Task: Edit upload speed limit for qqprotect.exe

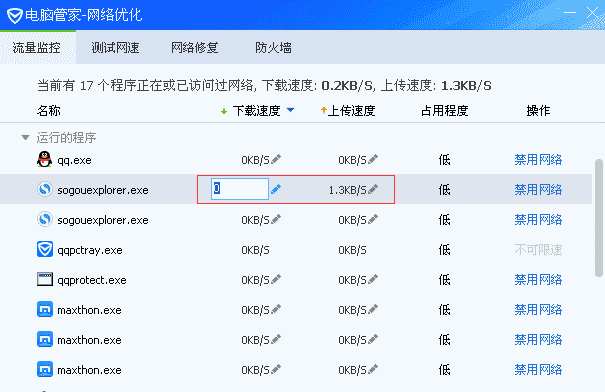Action: pyautogui.click(x=373, y=279)
